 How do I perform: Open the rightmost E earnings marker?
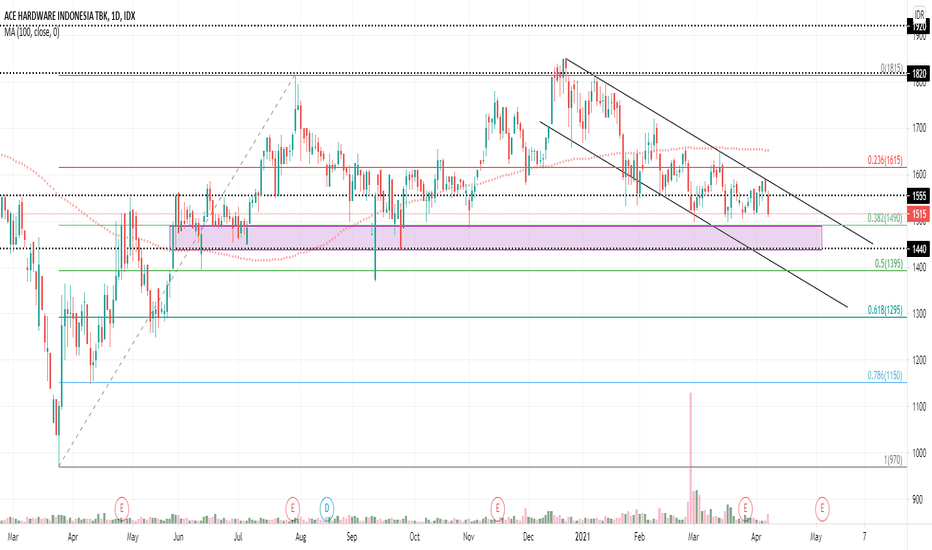[822, 508]
